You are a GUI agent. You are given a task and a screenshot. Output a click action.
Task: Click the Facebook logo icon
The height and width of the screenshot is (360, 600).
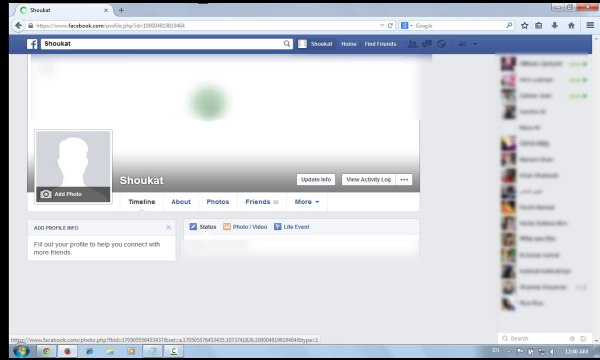tap(32, 44)
